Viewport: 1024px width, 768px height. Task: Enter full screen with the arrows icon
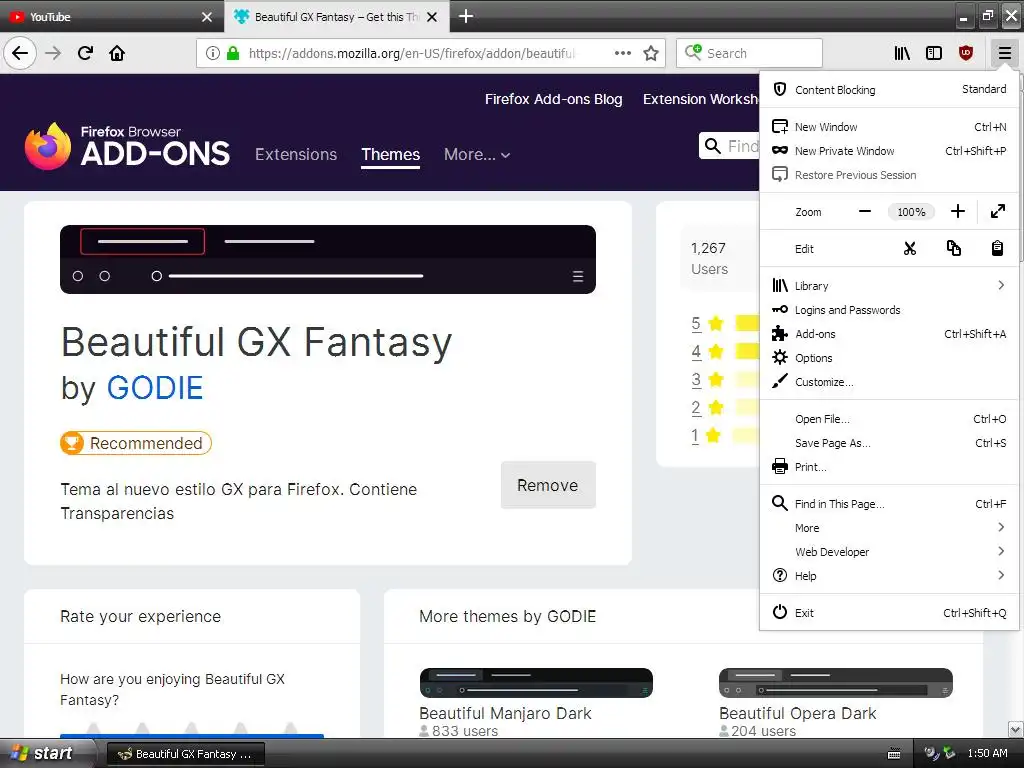coord(998,212)
